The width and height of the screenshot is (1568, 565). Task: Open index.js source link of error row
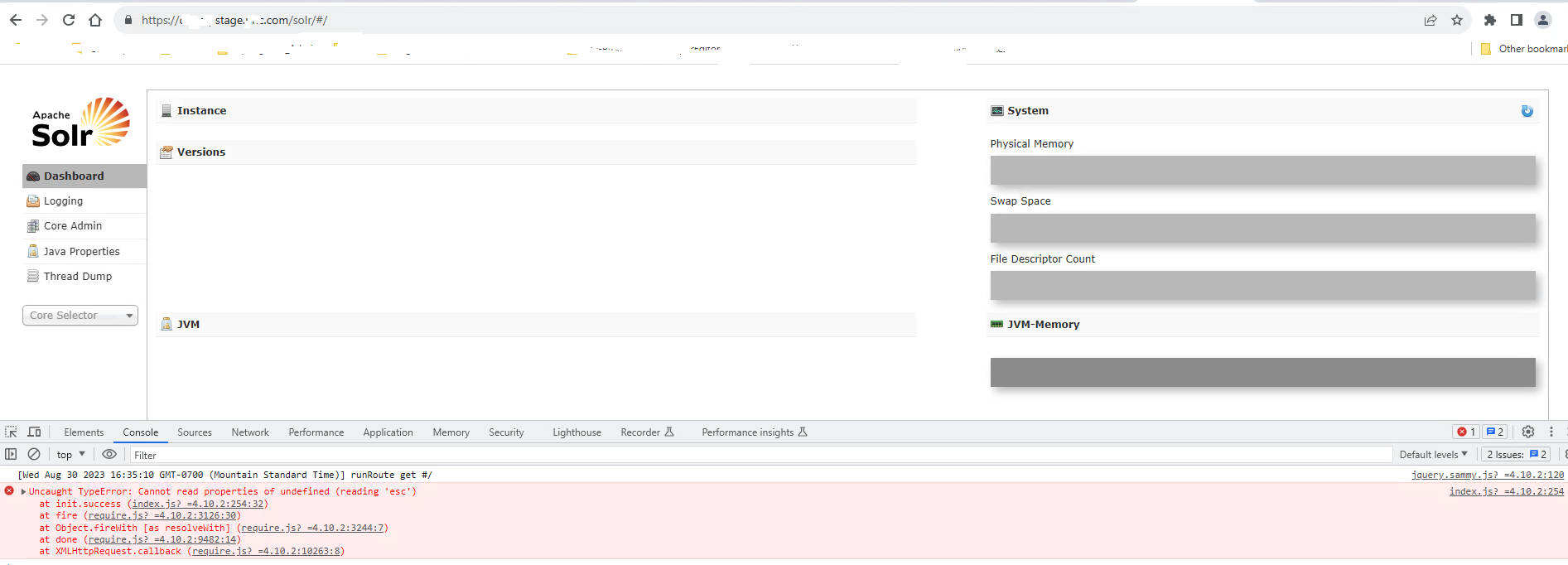point(1507,491)
